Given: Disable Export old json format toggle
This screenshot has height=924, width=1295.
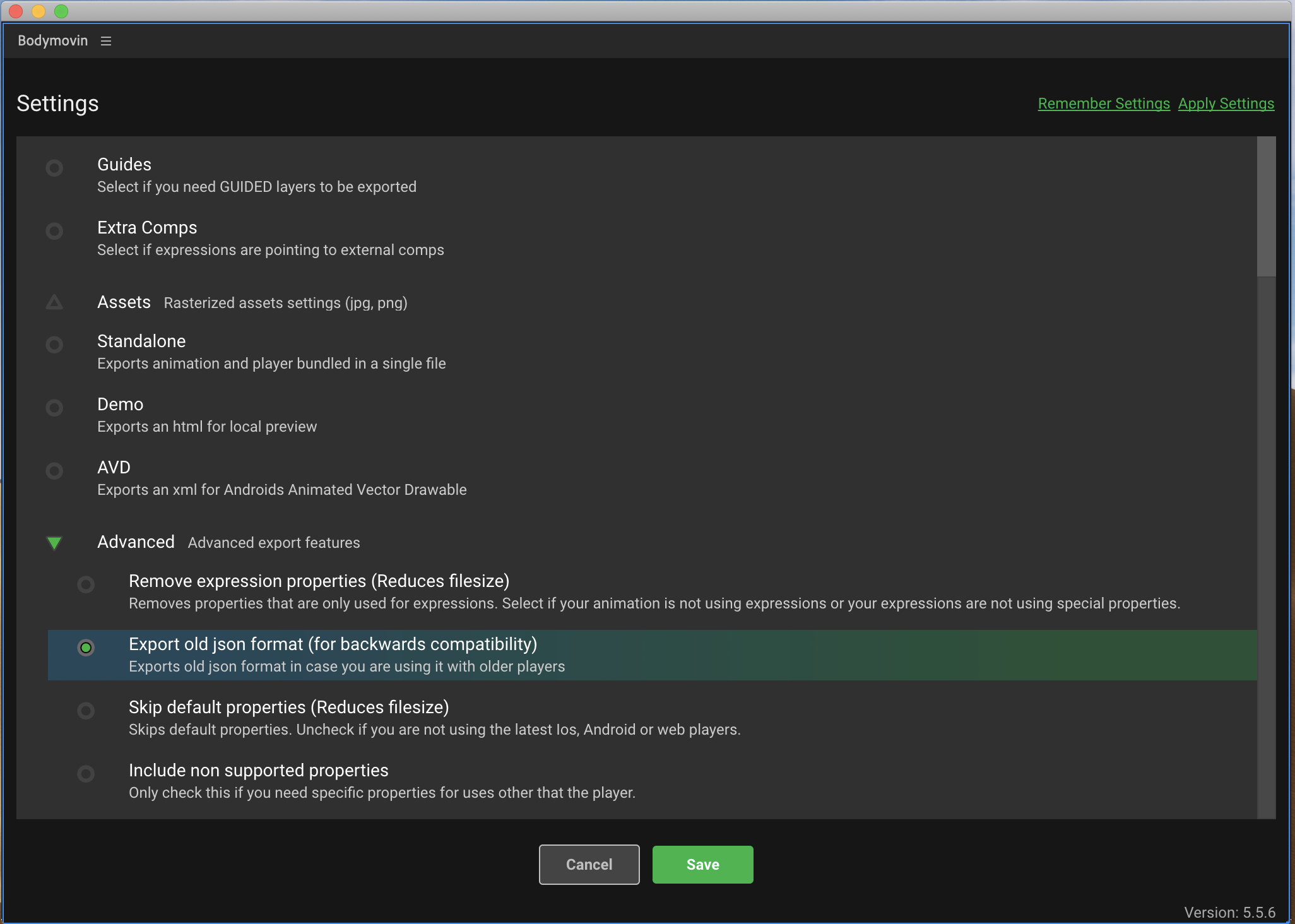Looking at the screenshot, I should click(x=86, y=648).
